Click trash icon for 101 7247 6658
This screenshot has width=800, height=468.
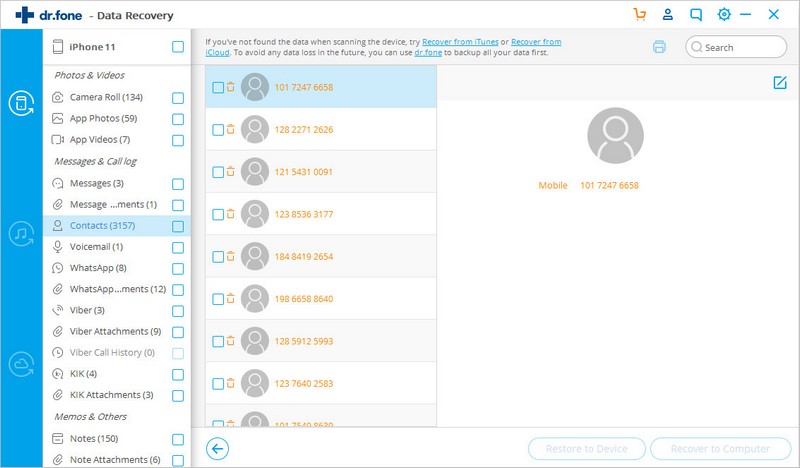coord(231,87)
